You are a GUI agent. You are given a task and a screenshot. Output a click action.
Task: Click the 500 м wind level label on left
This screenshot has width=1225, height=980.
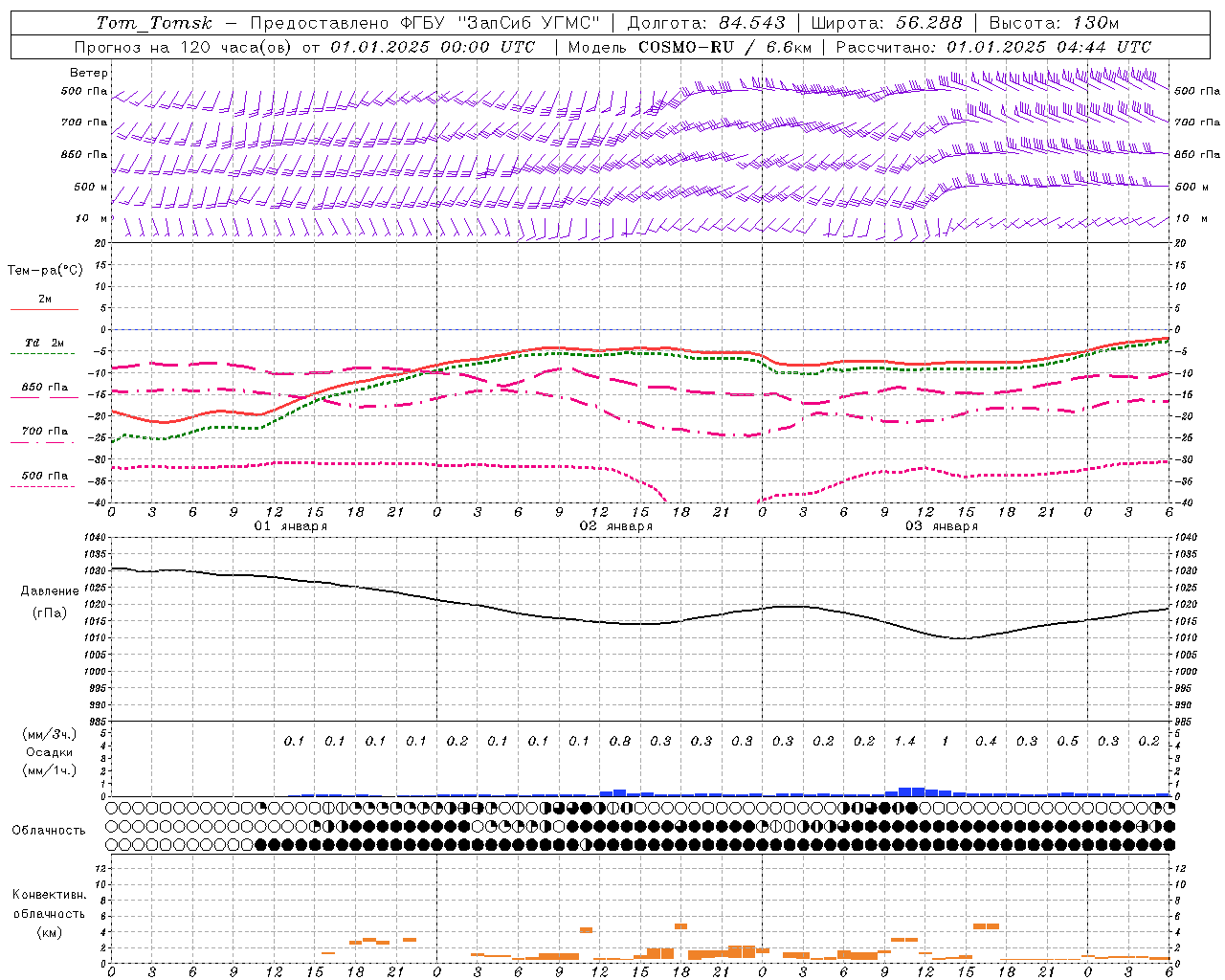point(91,188)
